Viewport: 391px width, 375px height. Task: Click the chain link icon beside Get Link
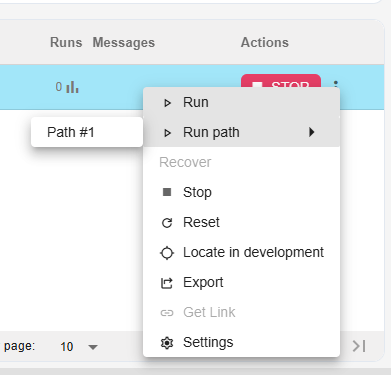pyautogui.click(x=167, y=313)
